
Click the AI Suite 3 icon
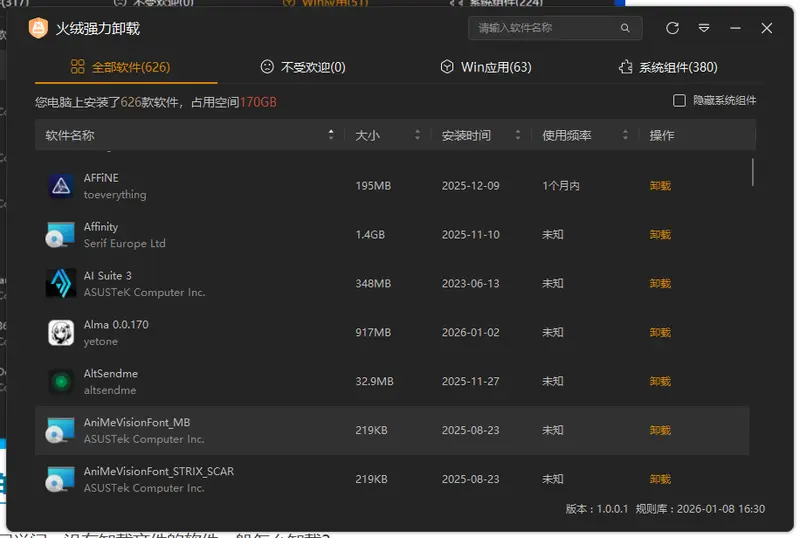click(x=61, y=283)
